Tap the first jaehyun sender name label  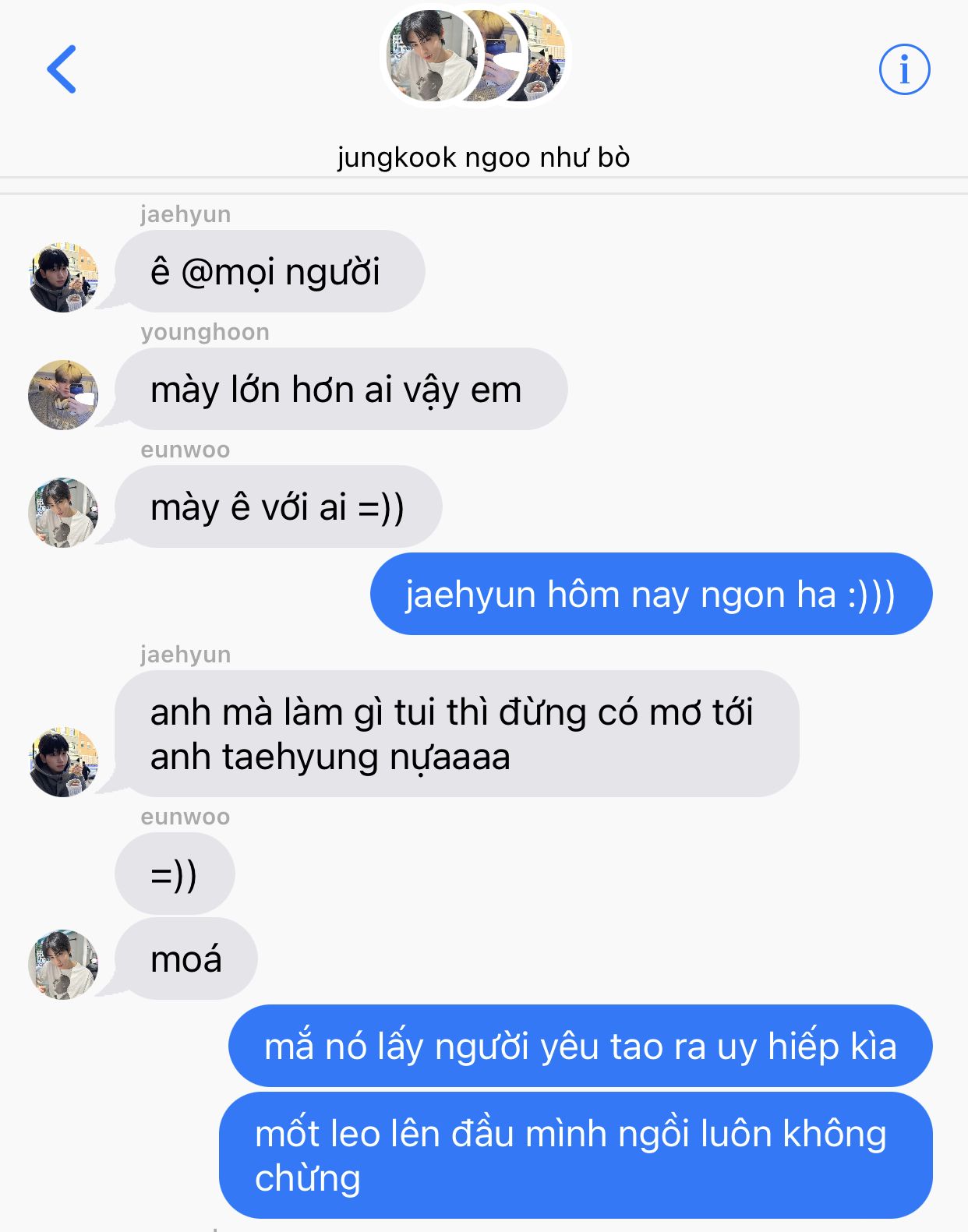[x=185, y=214]
